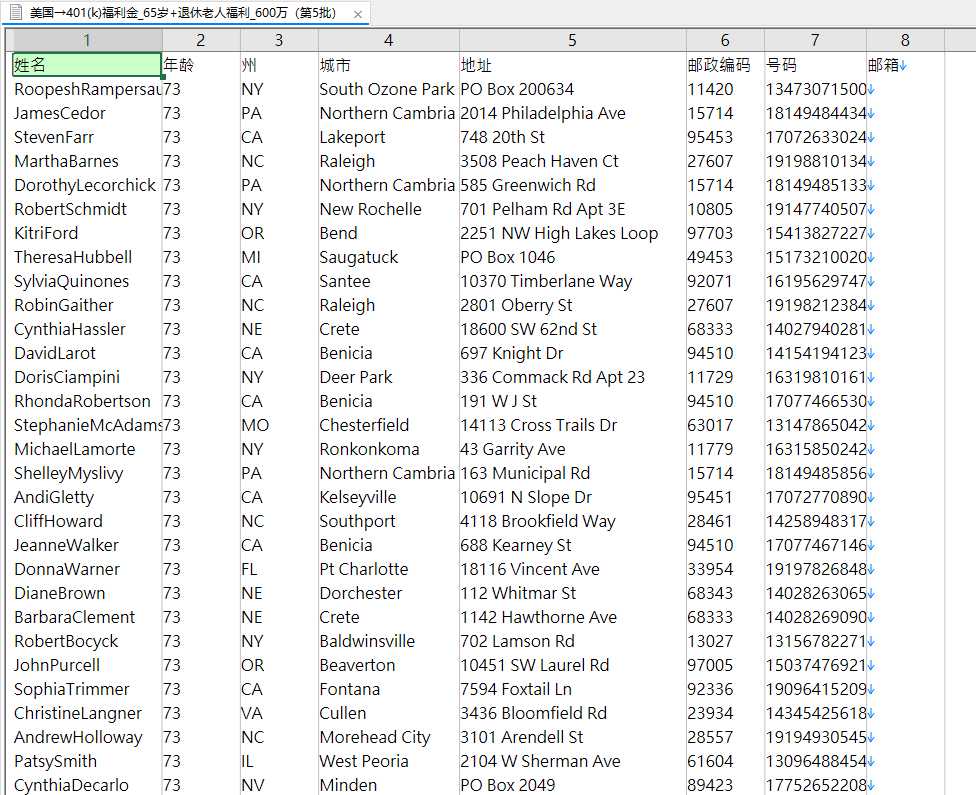Click the phone number 18149484434
976x795 pixels.
coord(816,113)
